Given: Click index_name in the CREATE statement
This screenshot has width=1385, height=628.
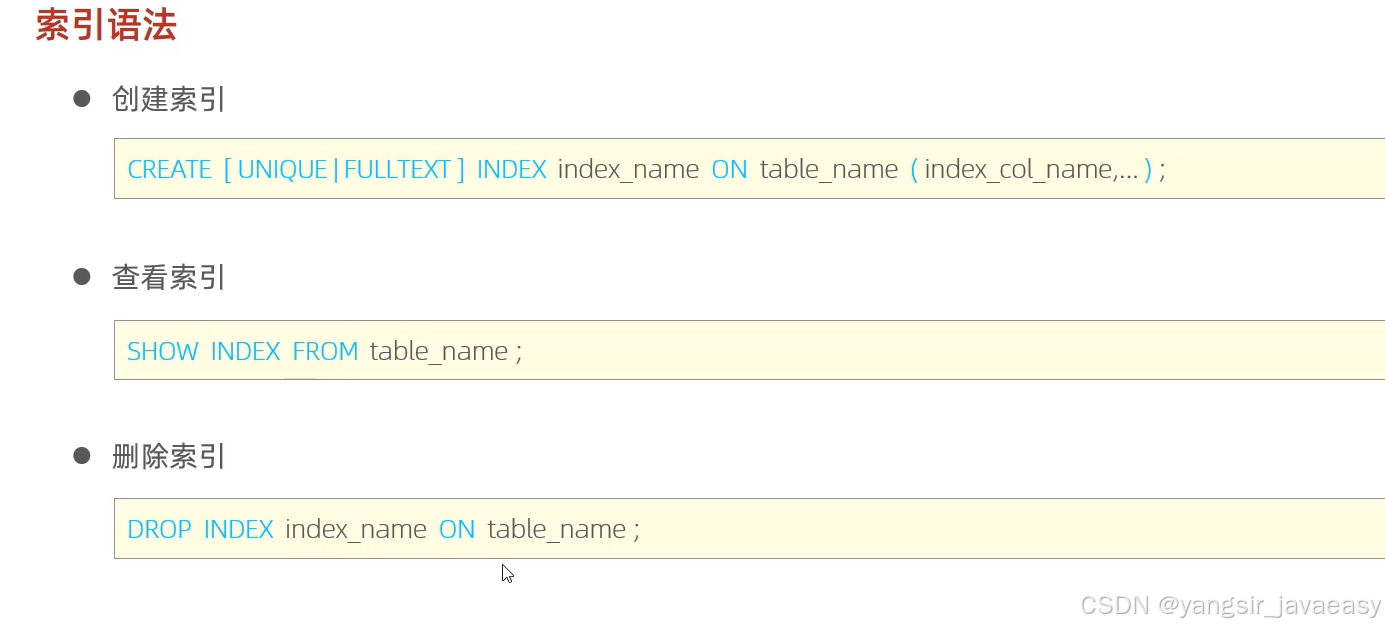Looking at the screenshot, I should pyautogui.click(x=628, y=170).
